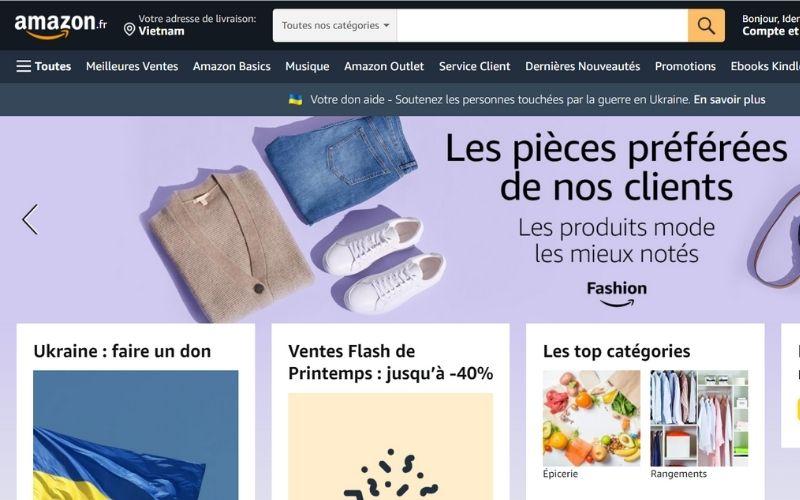Click the Amazon Fashion logo in banner
The height and width of the screenshot is (500, 800).
[616, 294]
